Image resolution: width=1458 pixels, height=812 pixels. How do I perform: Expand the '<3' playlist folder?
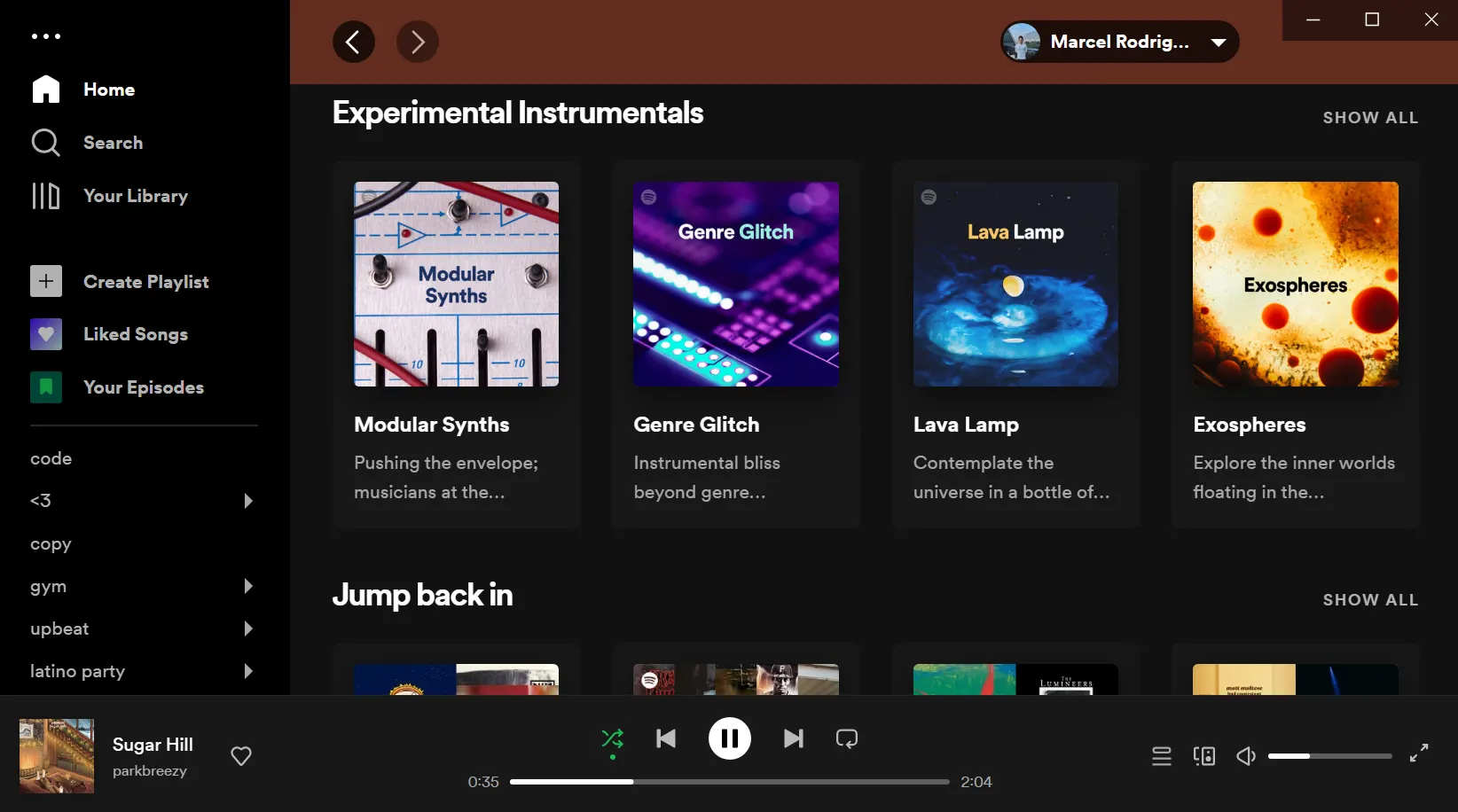click(x=248, y=501)
